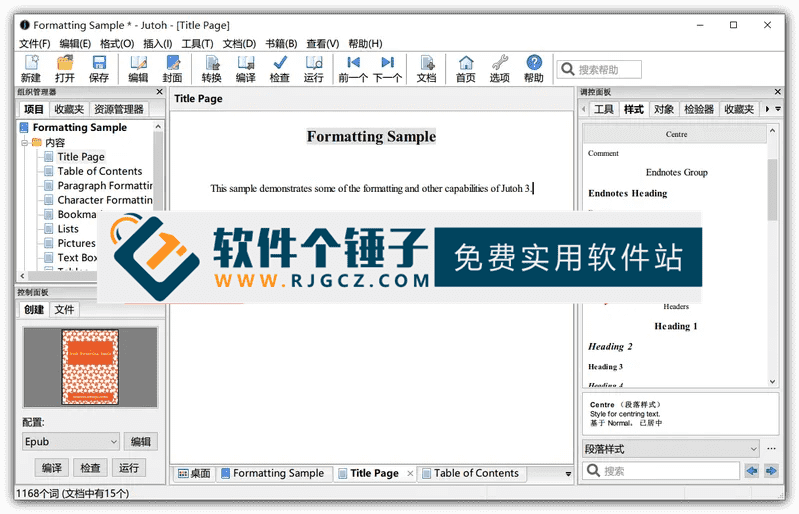The height and width of the screenshot is (514, 799).
Task: Click the 运行 (Run) toolbar icon
Action: (x=314, y=68)
